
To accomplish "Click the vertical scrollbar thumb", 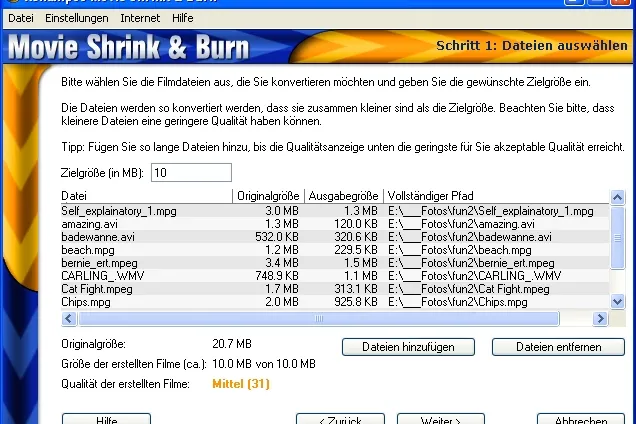I will (617, 238).
